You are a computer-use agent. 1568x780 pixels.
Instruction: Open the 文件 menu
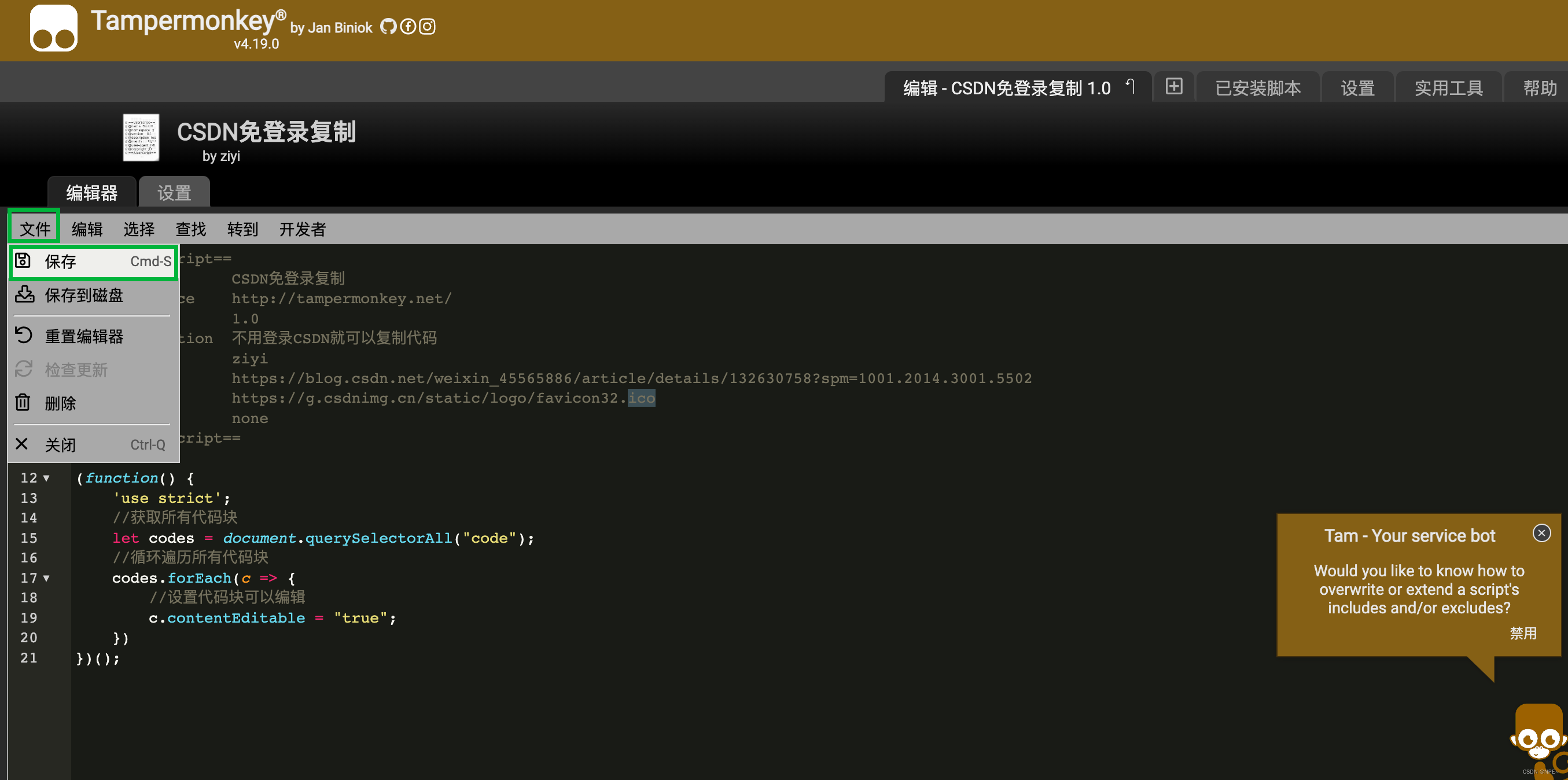35,229
